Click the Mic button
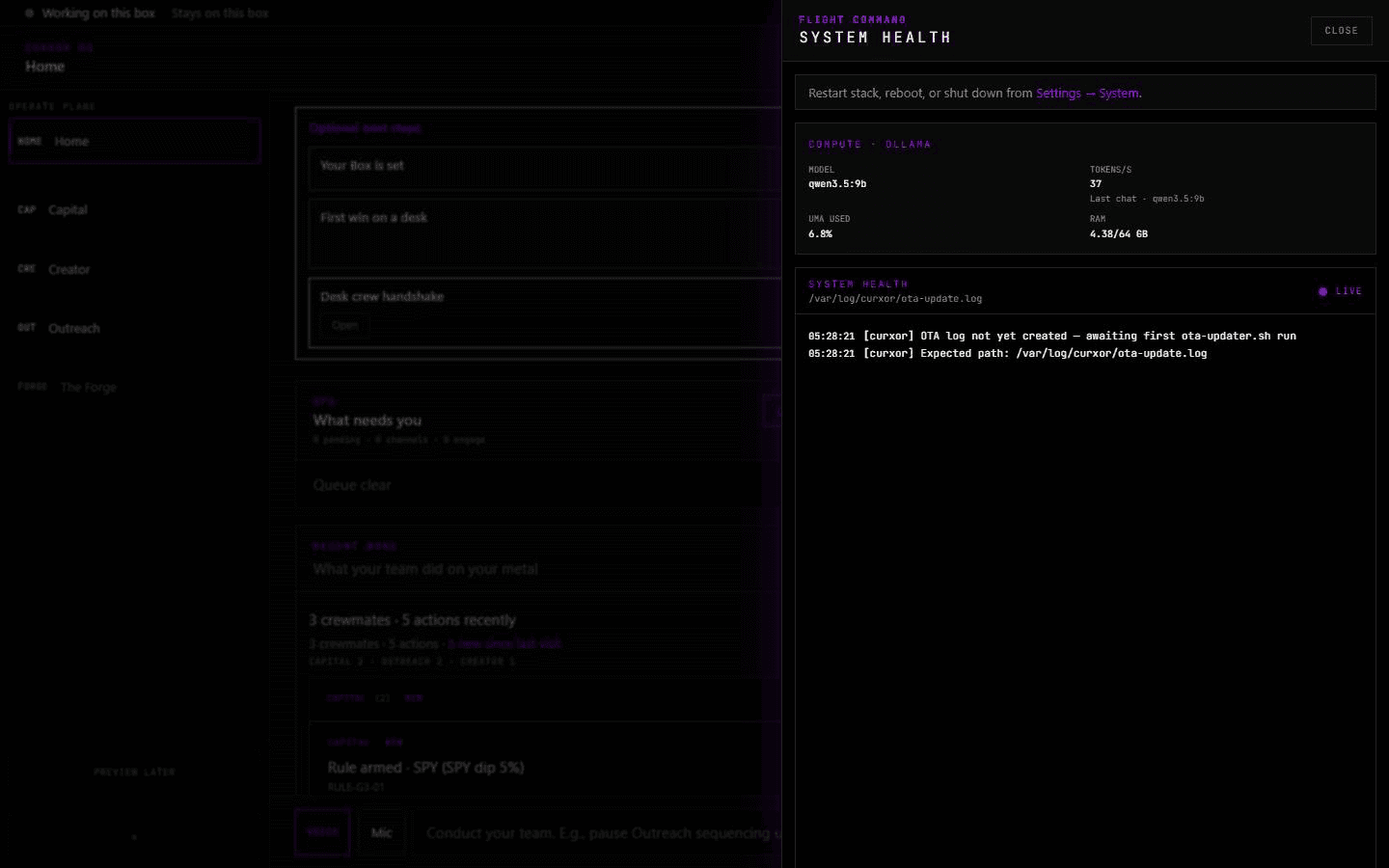 (382, 832)
